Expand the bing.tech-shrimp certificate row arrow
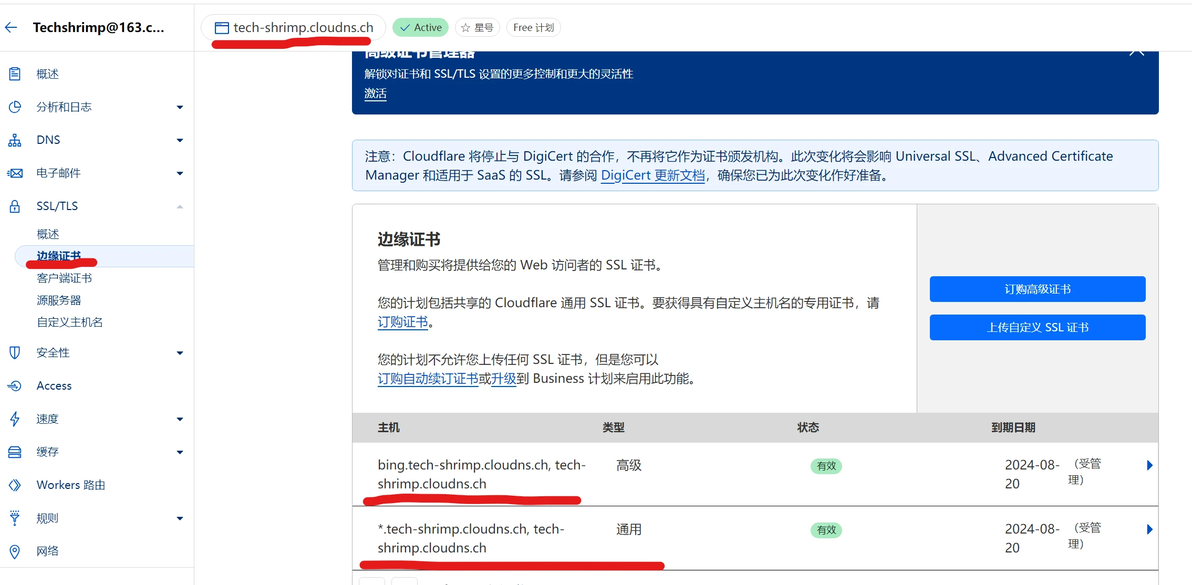1192x585 pixels. point(1150,465)
